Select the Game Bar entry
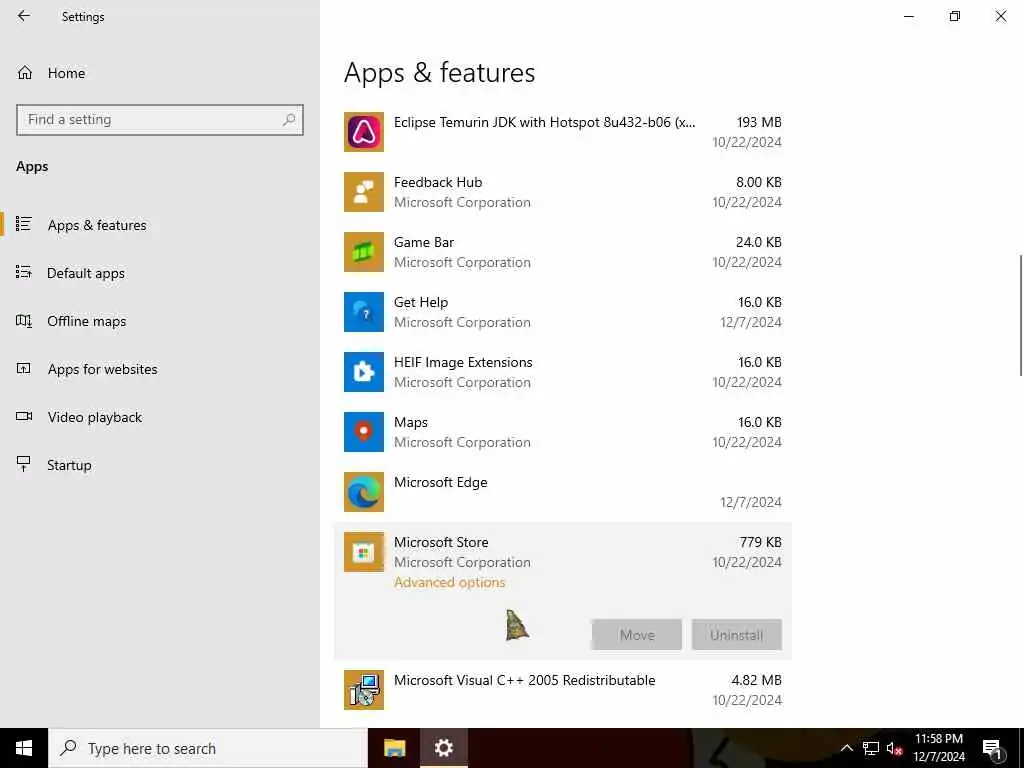This screenshot has width=1024, height=768. pyautogui.click(x=563, y=252)
